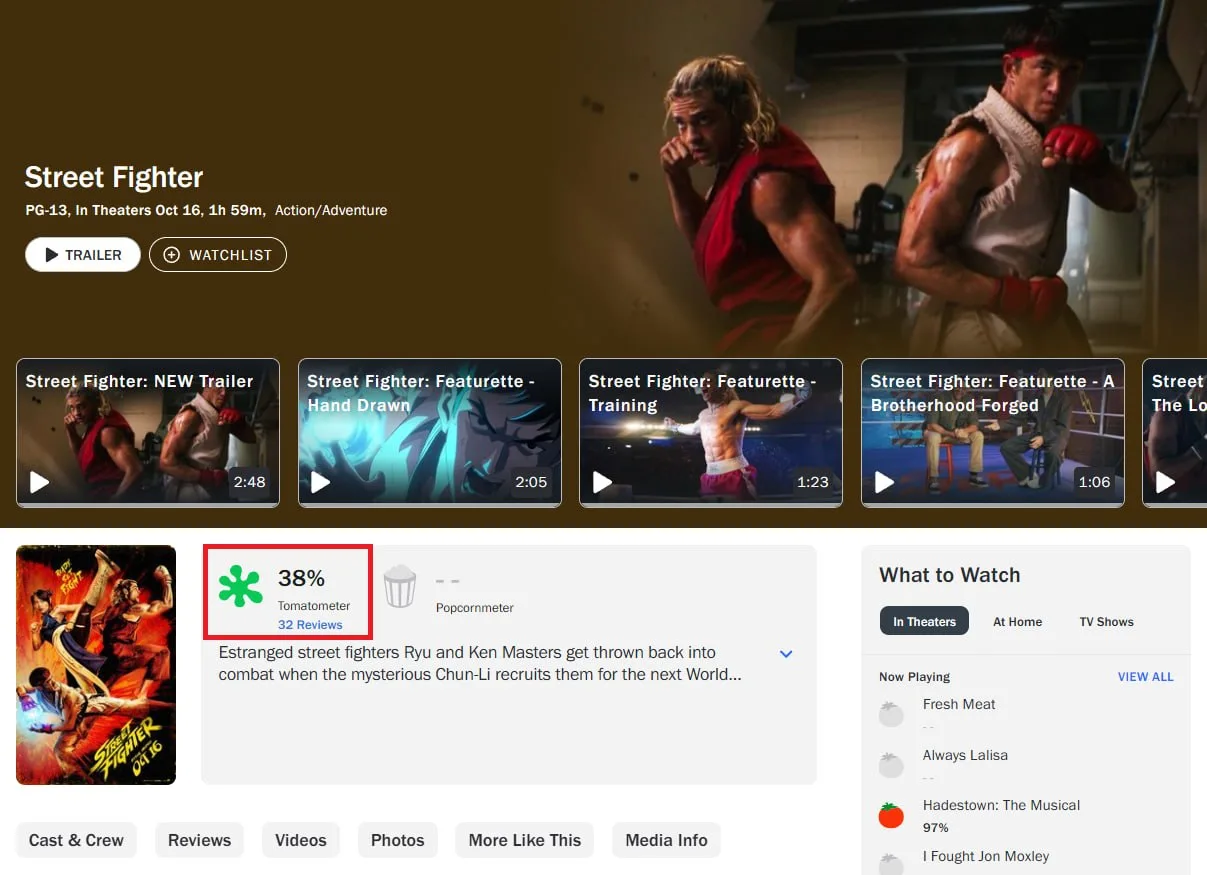Open Hadestown: The Musical link
1207x875 pixels.
pyautogui.click(x=1001, y=805)
